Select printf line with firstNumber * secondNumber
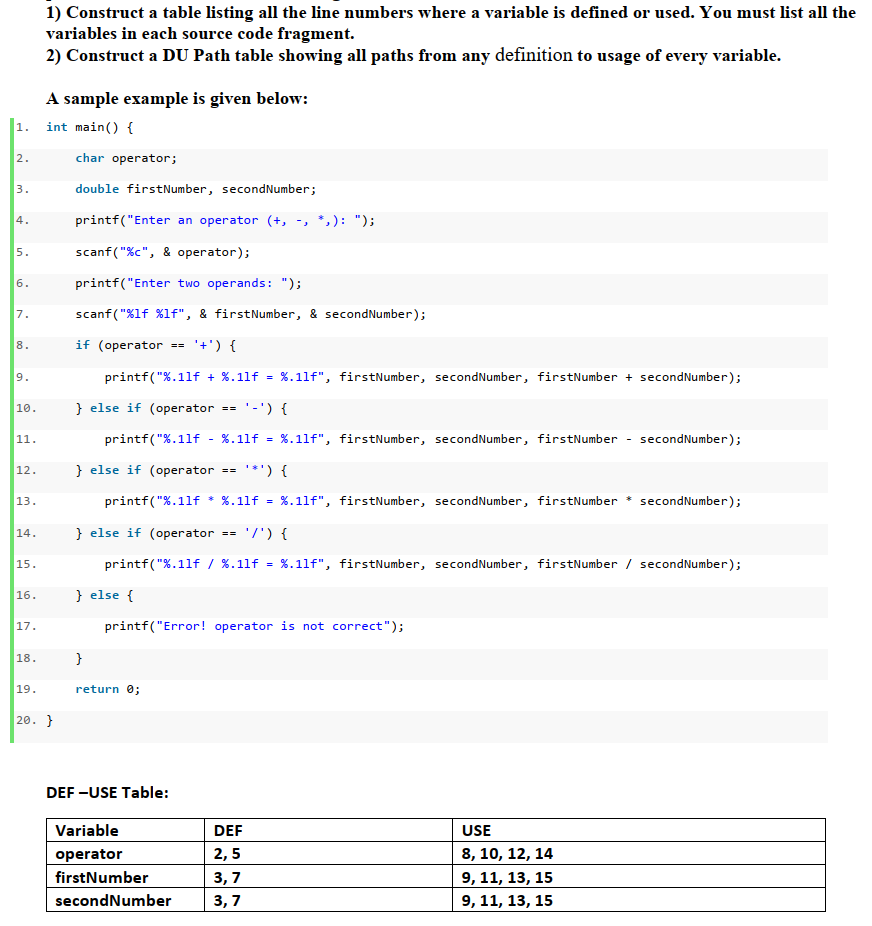 [423, 501]
